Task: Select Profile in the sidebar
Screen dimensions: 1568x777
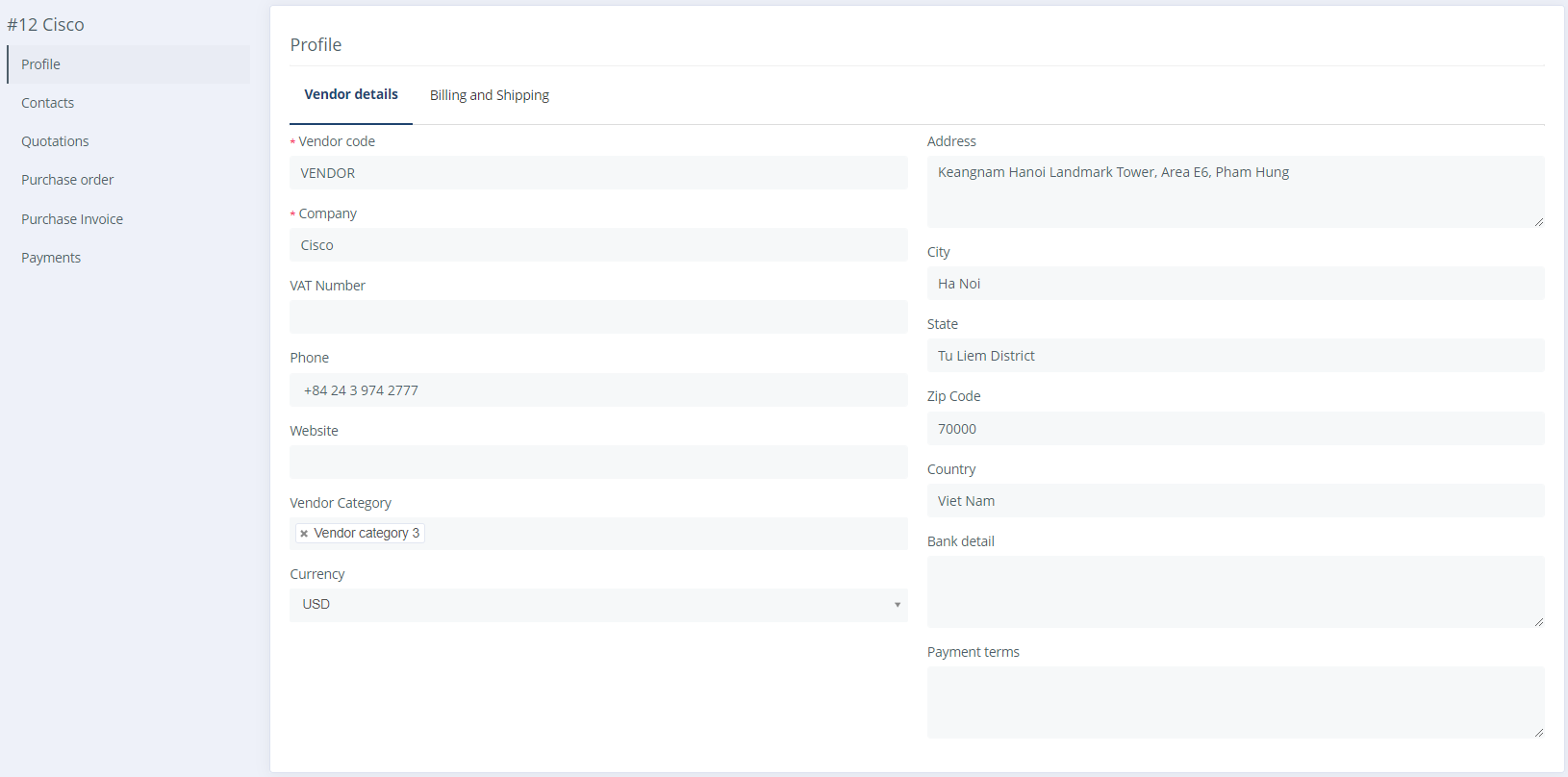Action: [41, 64]
